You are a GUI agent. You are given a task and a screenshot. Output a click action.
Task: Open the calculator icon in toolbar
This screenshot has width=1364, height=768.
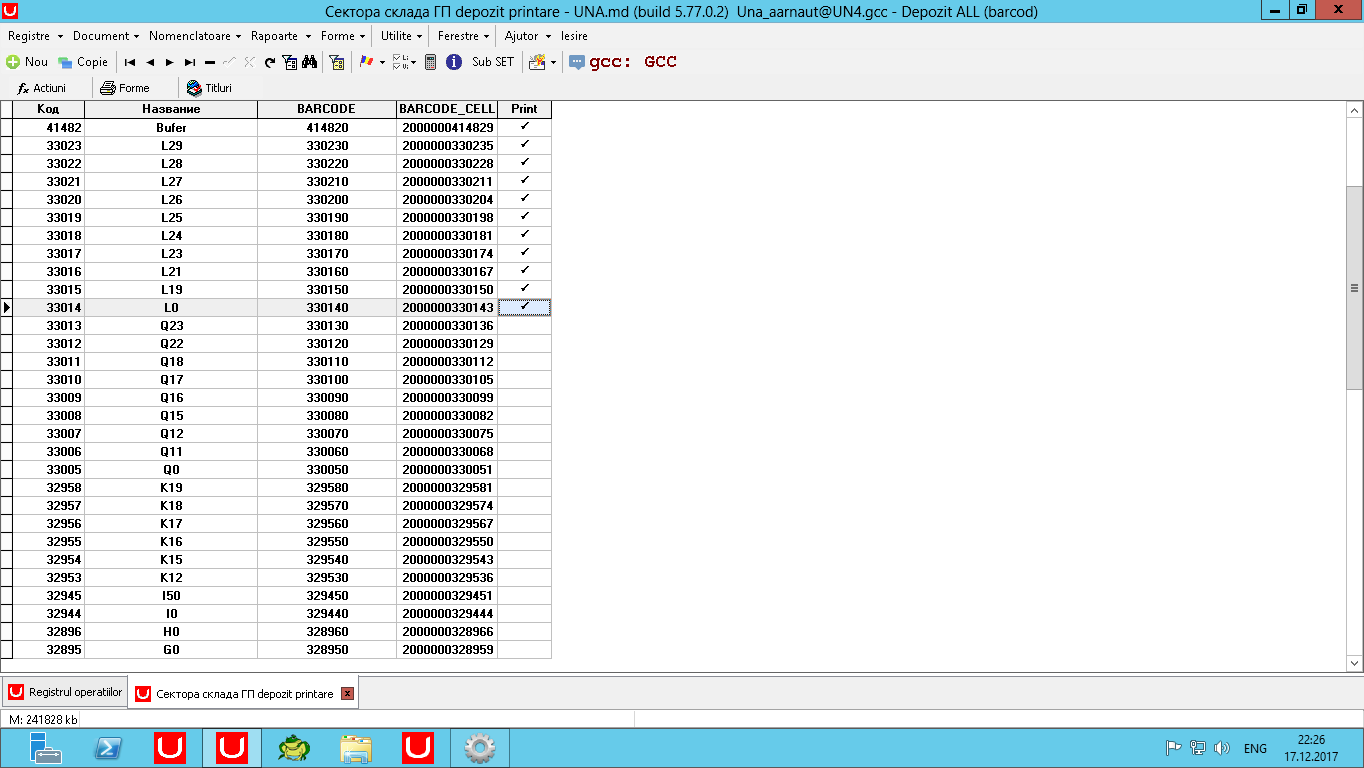431,62
